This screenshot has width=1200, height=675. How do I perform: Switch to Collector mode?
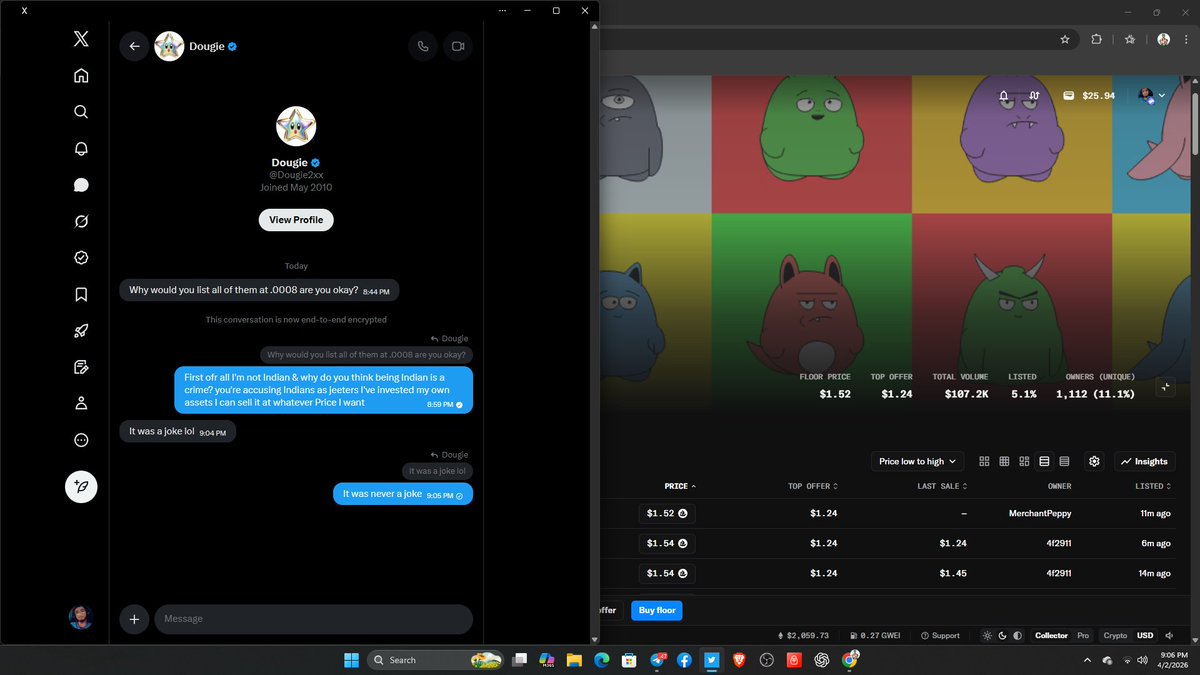1051,636
